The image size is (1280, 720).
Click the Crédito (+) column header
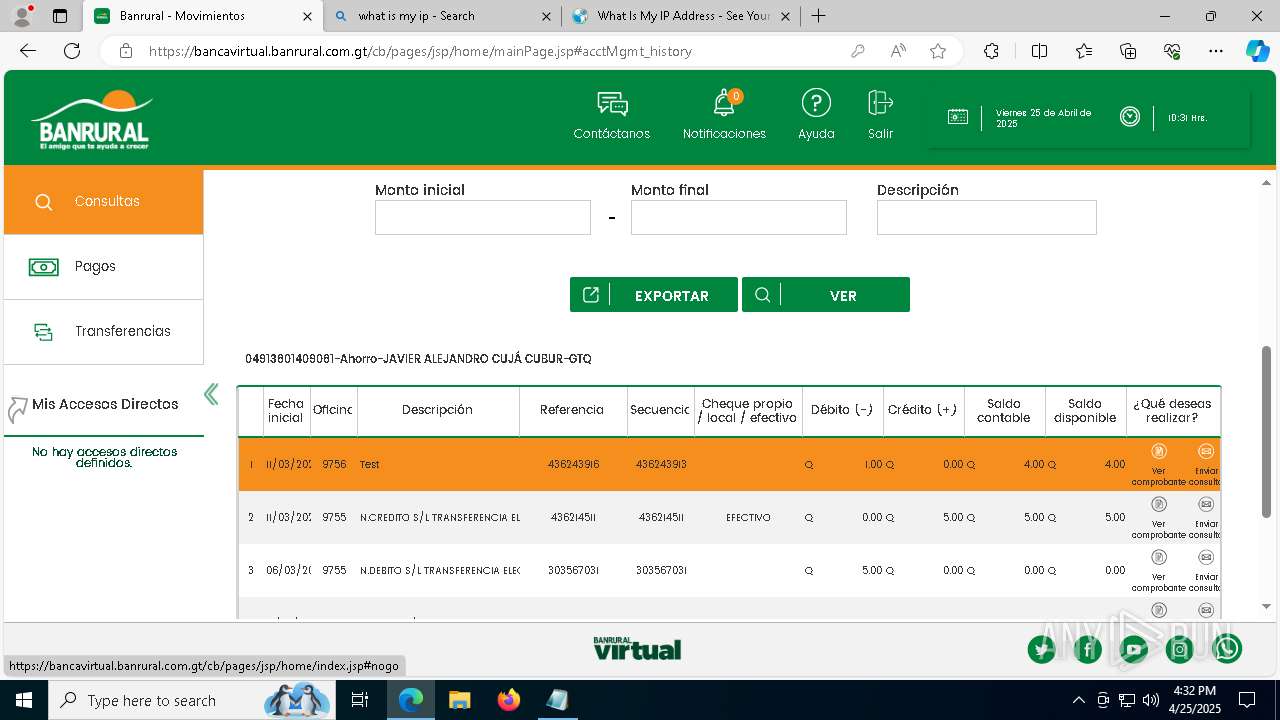(x=923, y=410)
